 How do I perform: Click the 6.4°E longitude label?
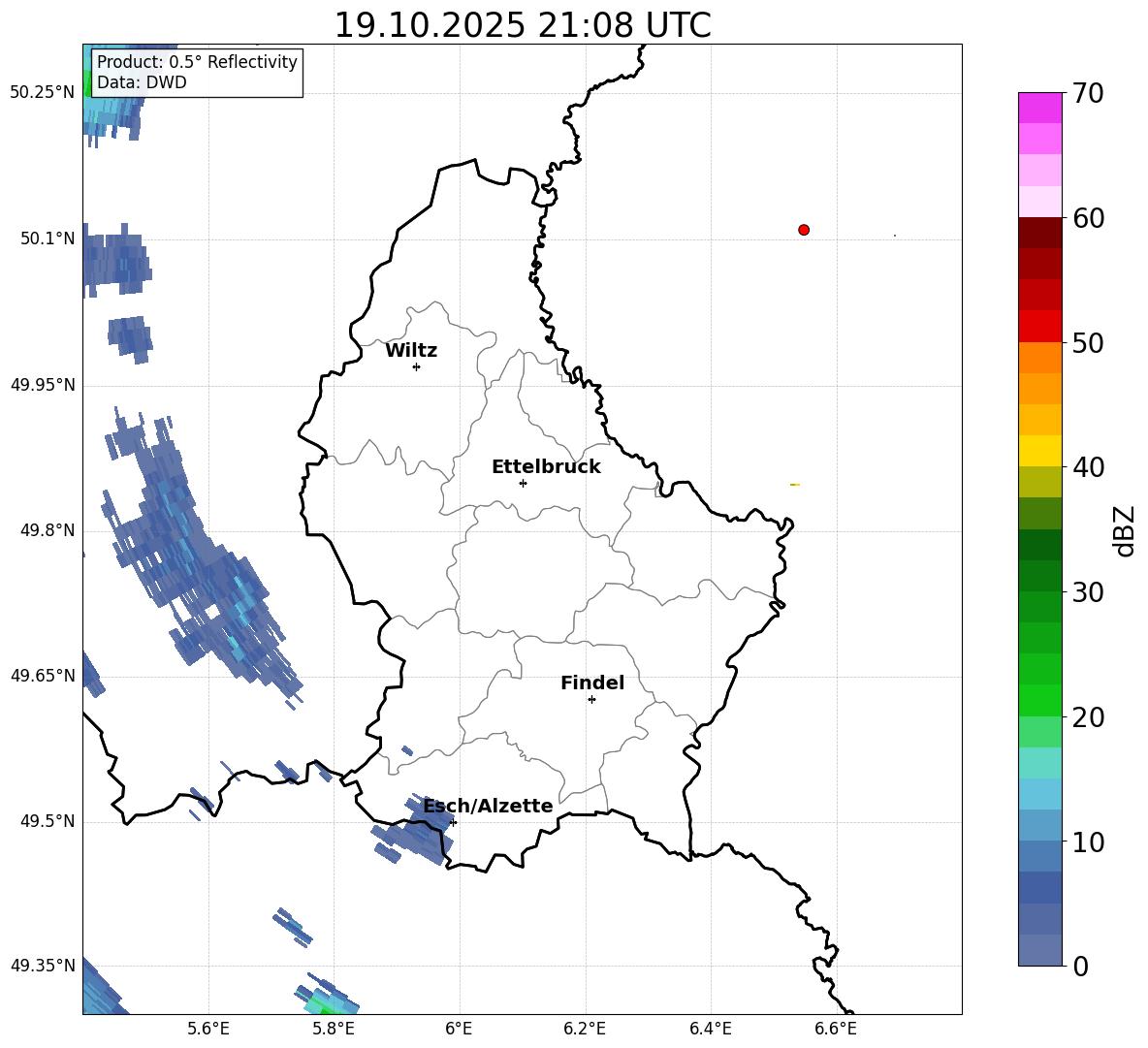710,1029
